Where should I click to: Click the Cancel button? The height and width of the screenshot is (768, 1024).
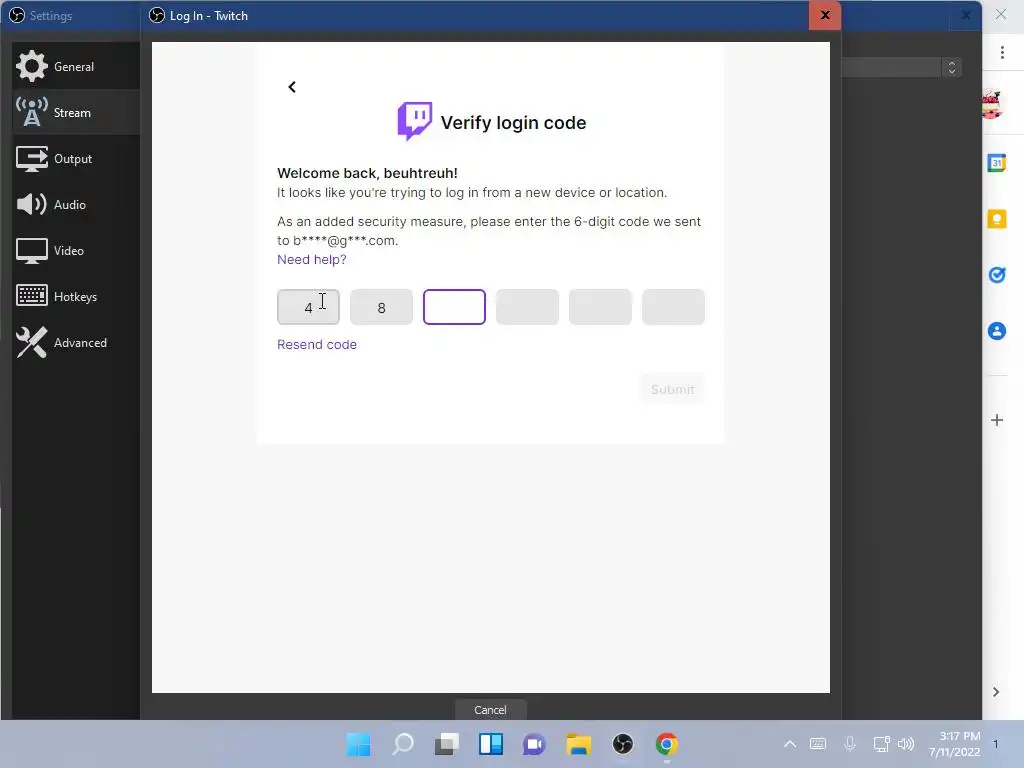pos(490,710)
